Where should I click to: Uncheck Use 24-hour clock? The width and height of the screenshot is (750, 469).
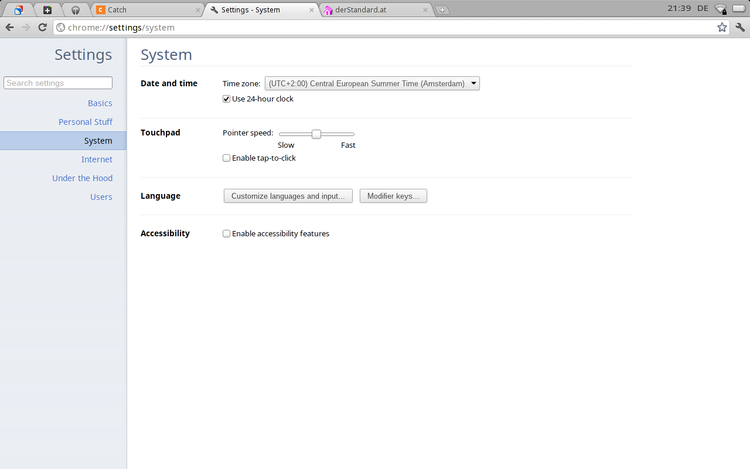[x=226, y=99]
